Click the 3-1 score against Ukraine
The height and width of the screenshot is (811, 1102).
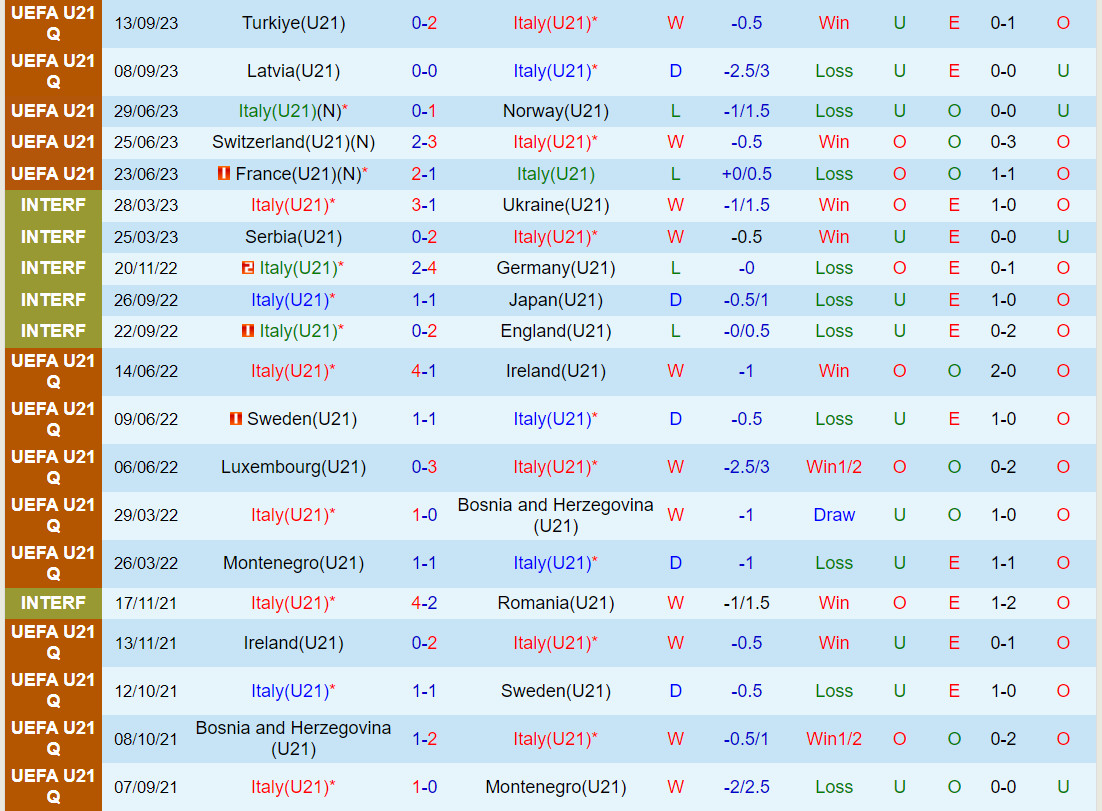pos(424,205)
